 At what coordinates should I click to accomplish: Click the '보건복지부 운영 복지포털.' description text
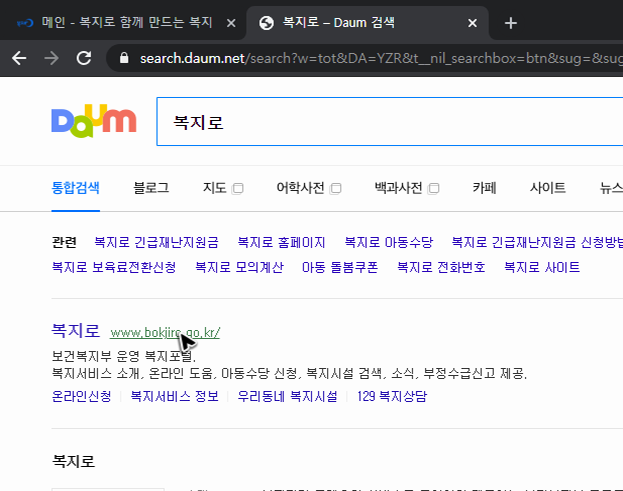tap(124, 356)
